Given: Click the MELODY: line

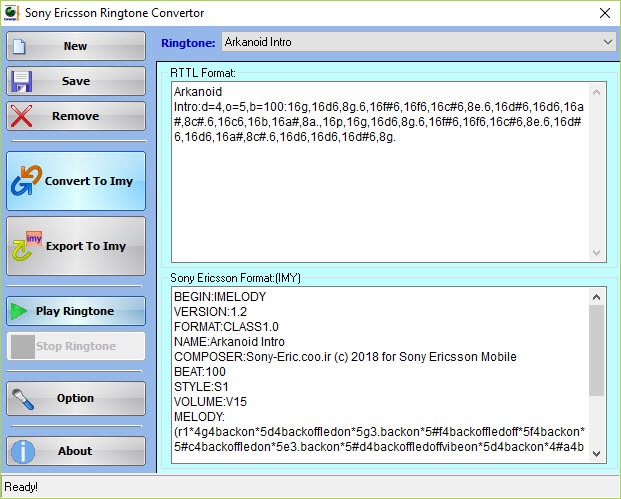Looking at the screenshot, I should click(199, 417).
